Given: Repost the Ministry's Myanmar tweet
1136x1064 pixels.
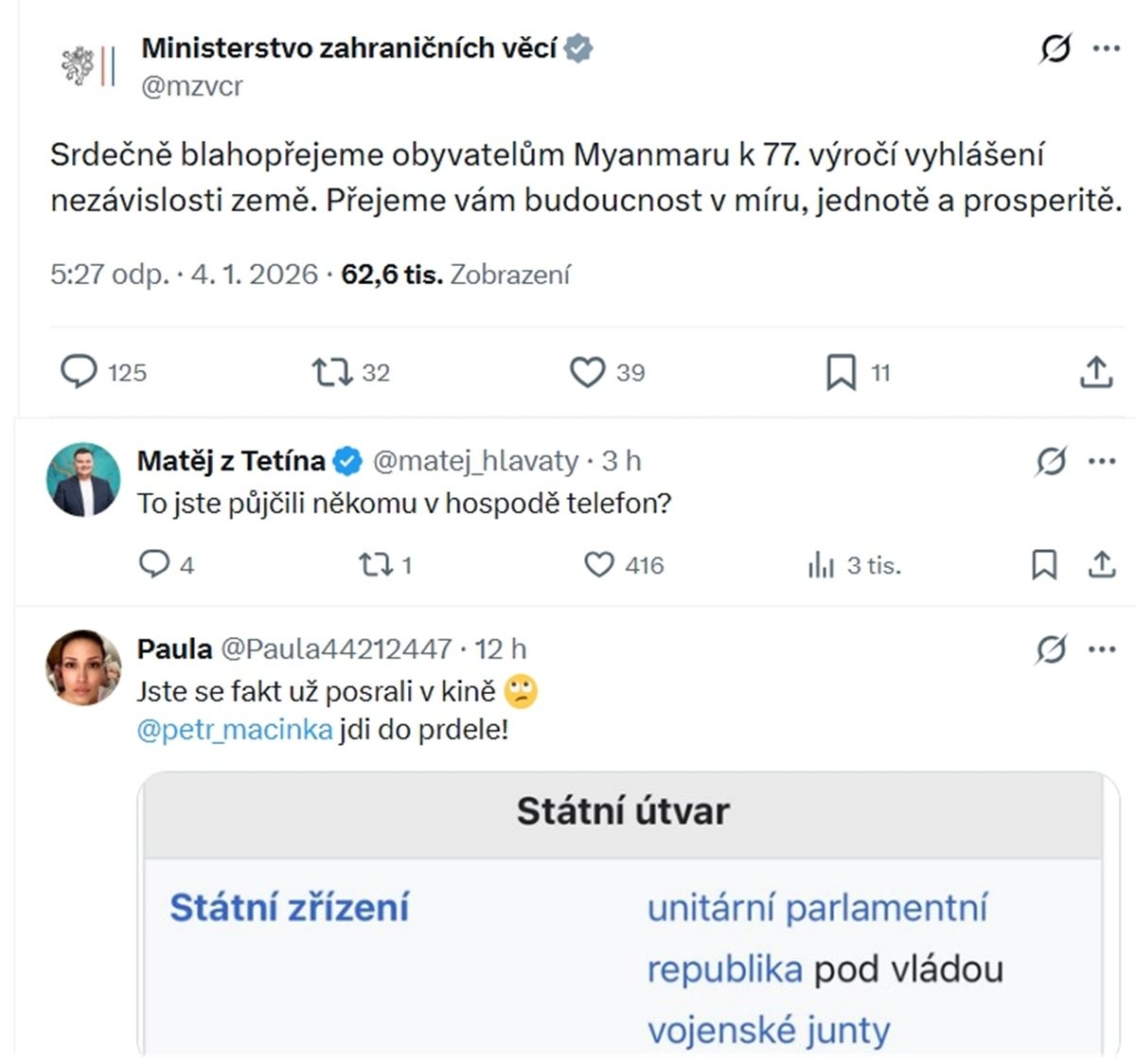Looking at the screenshot, I should tap(332, 372).
